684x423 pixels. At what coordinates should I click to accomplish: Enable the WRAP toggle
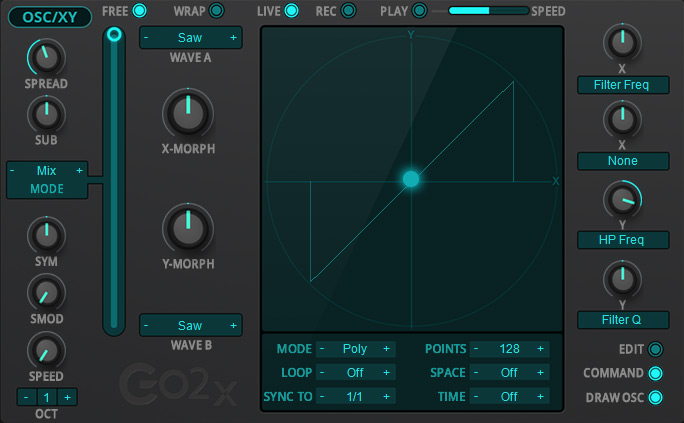(216, 11)
